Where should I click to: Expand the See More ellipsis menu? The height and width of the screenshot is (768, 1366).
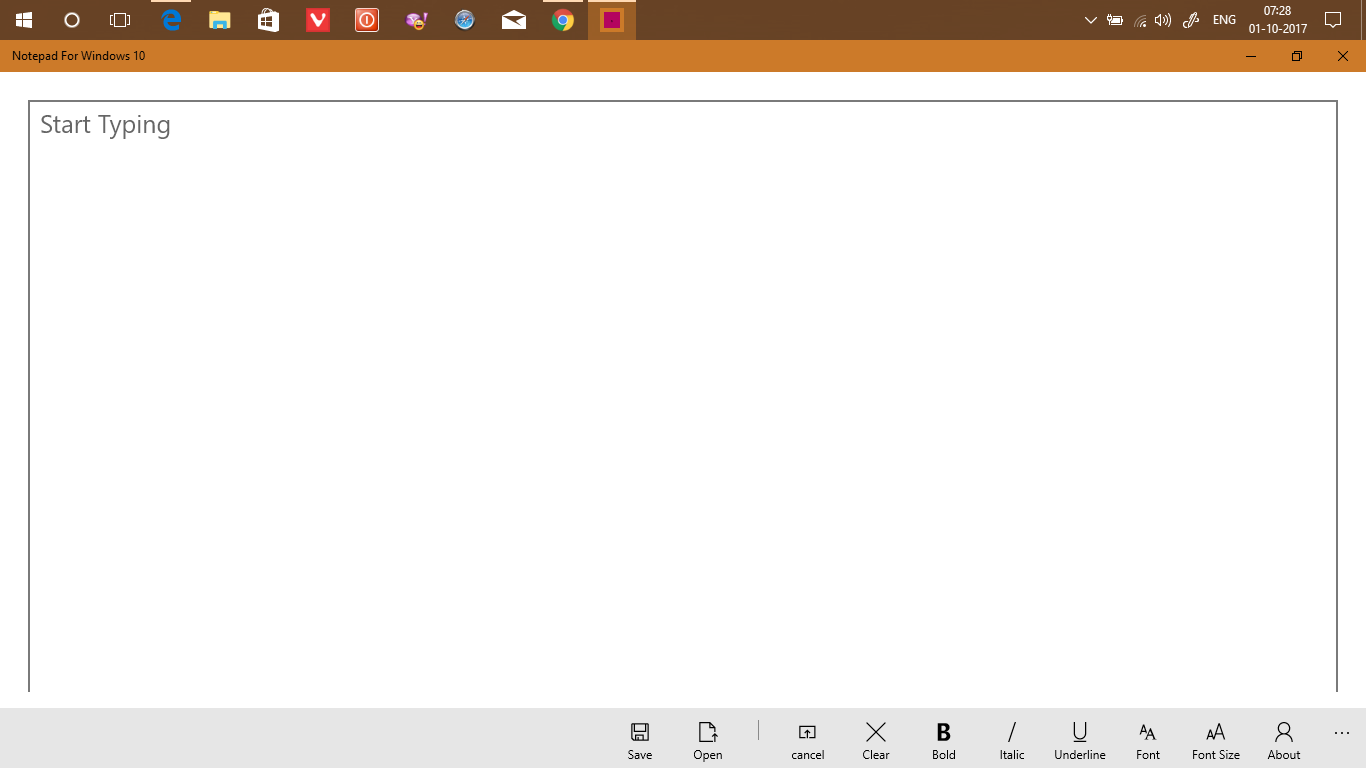pyautogui.click(x=1341, y=733)
